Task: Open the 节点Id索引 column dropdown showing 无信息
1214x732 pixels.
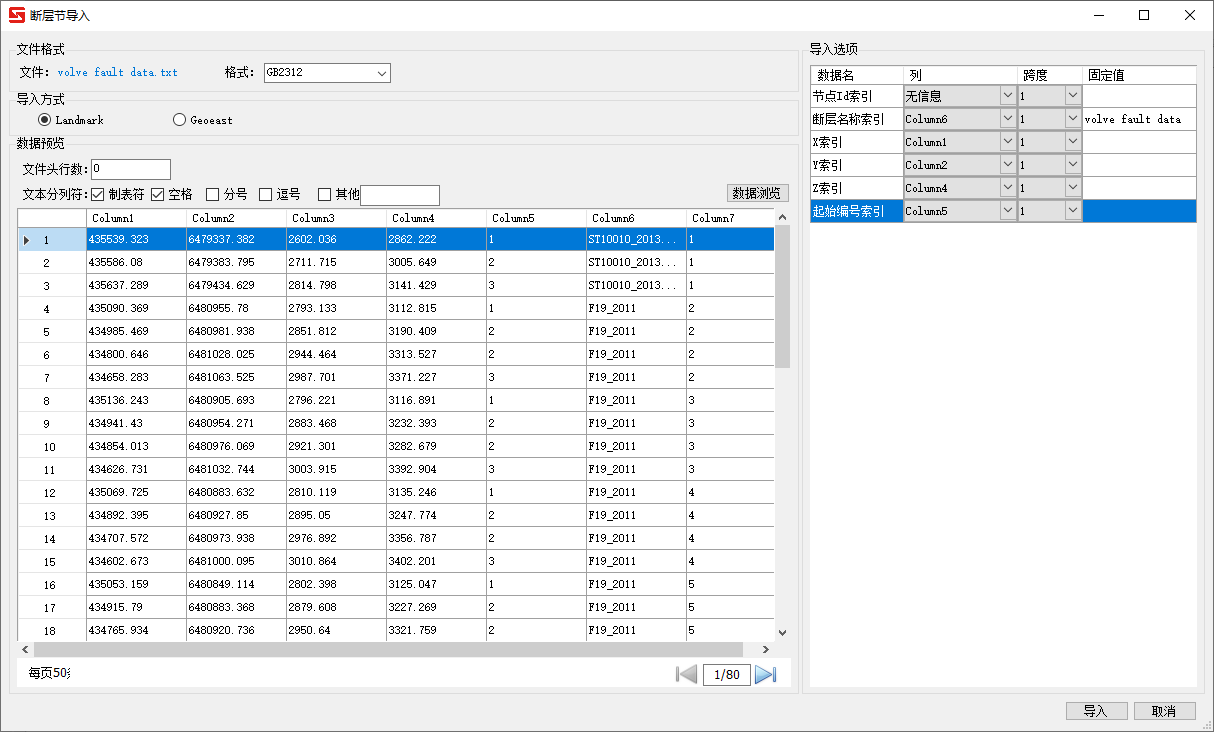Action: point(1007,94)
